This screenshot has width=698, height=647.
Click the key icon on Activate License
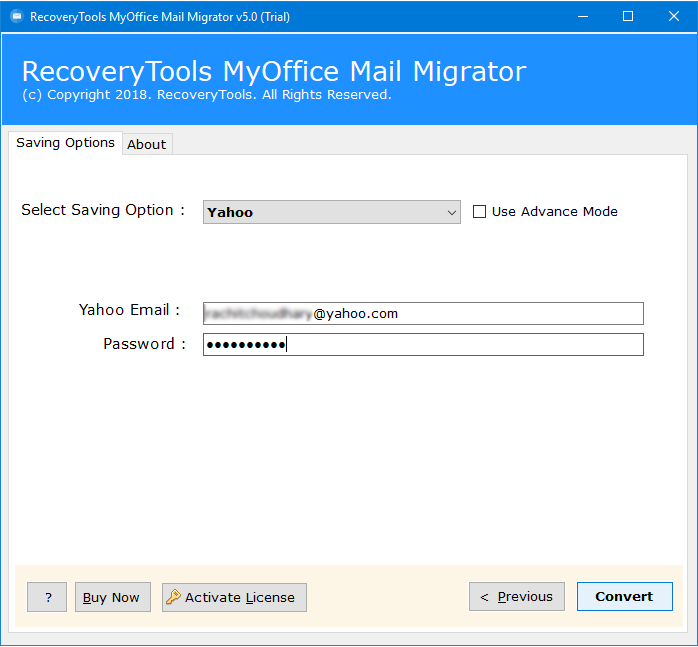click(173, 597)
